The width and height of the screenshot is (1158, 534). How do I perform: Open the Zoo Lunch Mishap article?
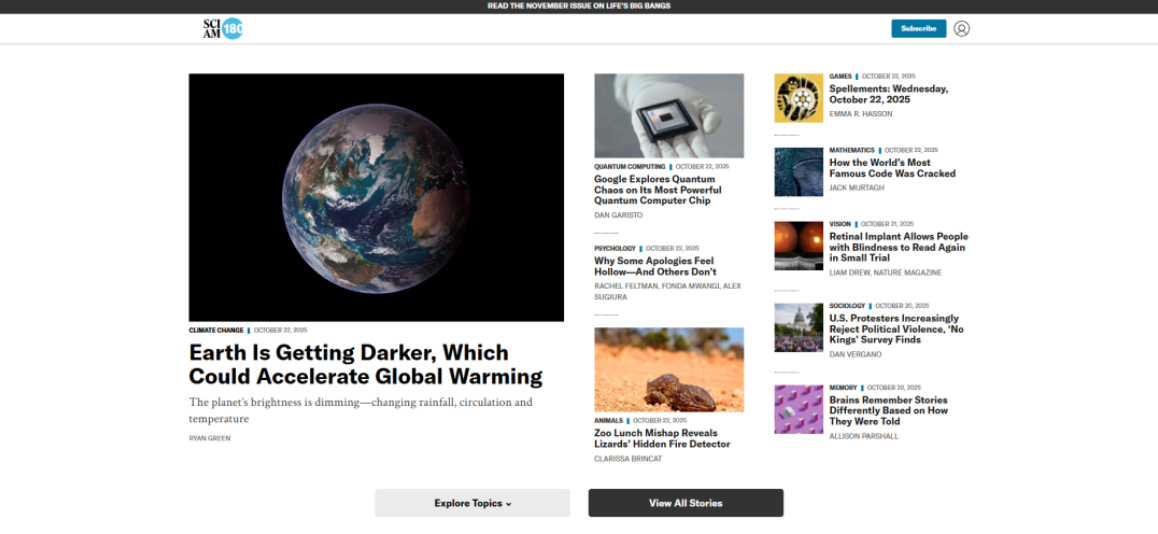(x=662, y=438)
